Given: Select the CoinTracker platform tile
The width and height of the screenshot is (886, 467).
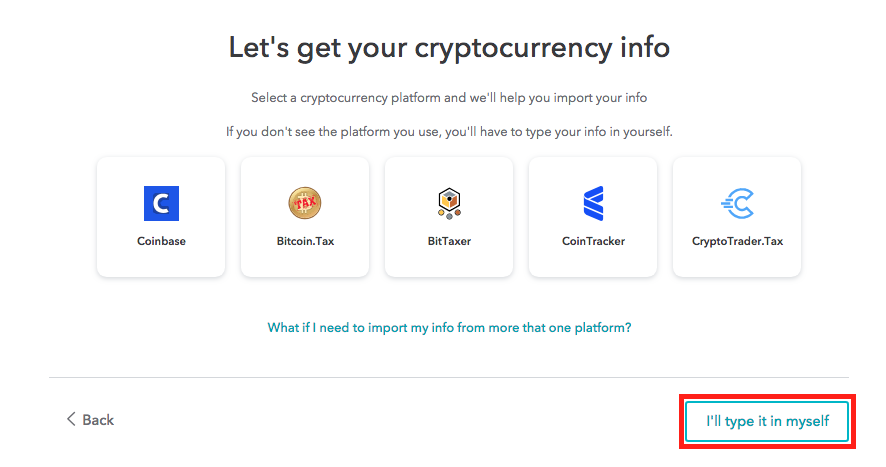Looking at the screenshot, I should tap(593, 217).
